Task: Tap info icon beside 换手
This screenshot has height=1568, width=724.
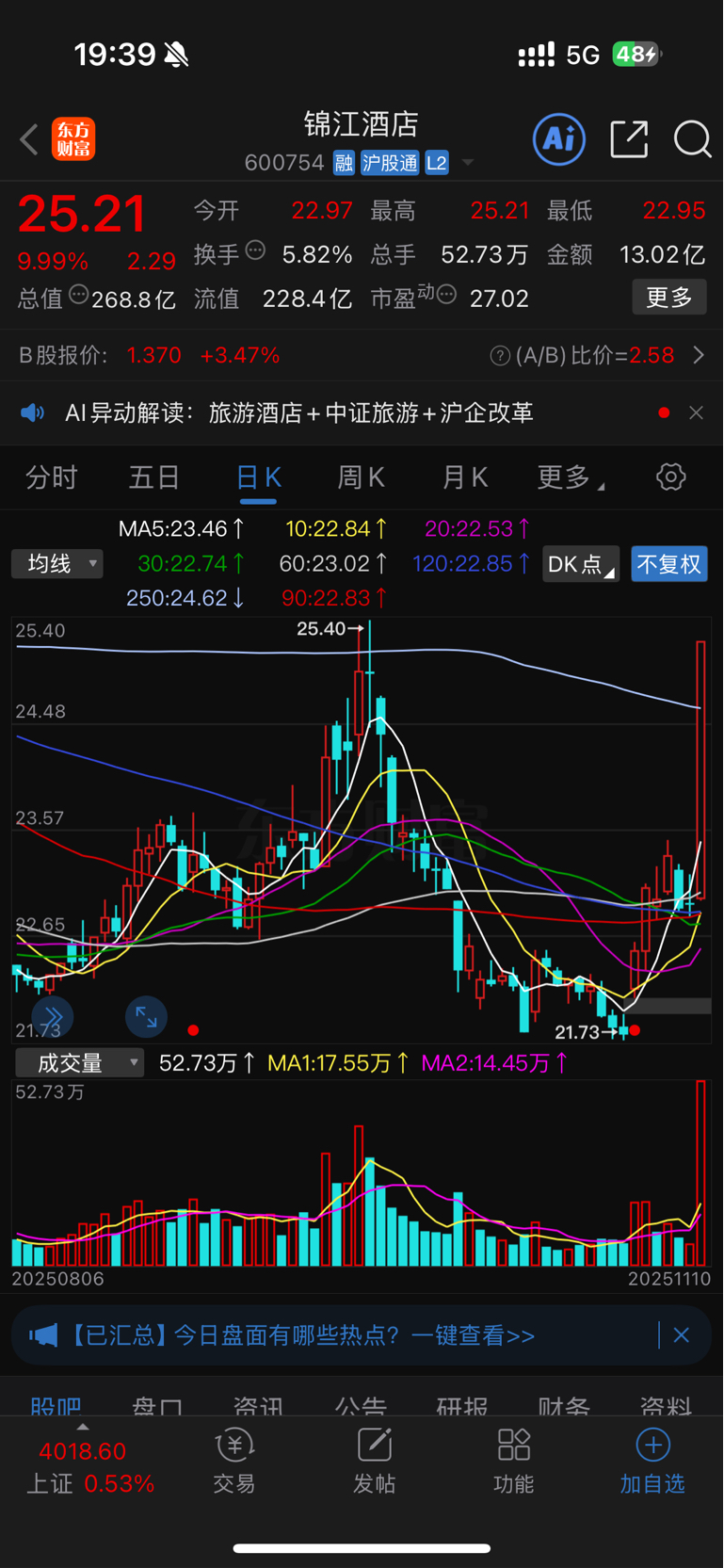Action: pos(255,251)
